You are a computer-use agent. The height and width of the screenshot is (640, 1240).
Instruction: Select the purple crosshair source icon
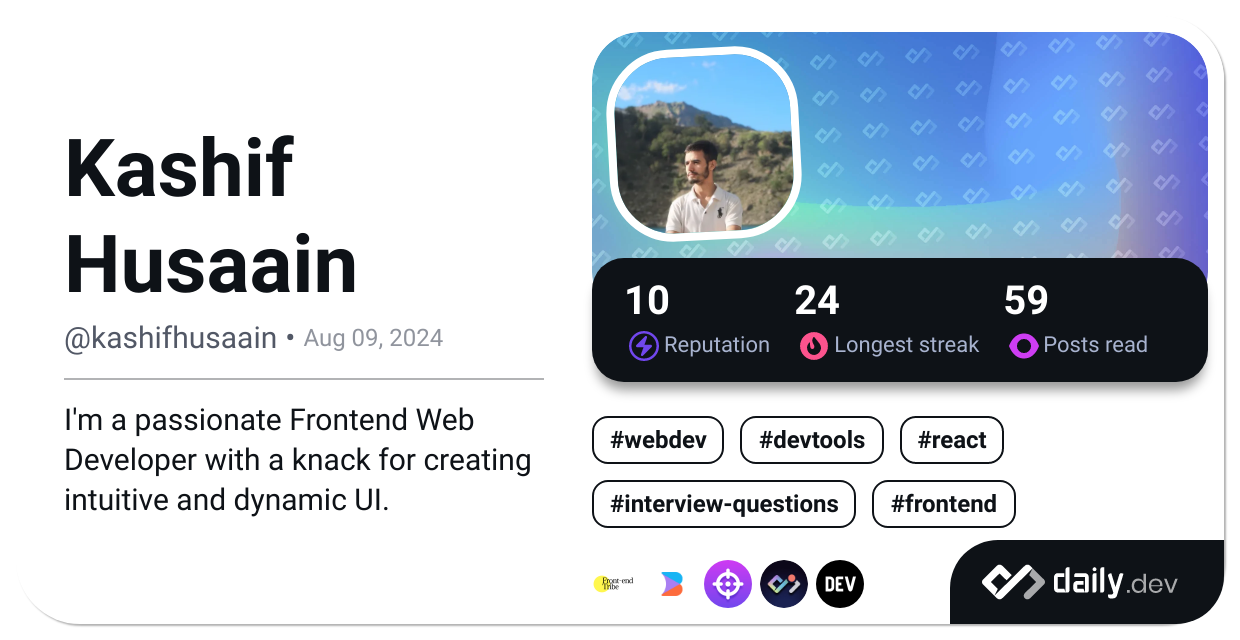tap(728, 584)
